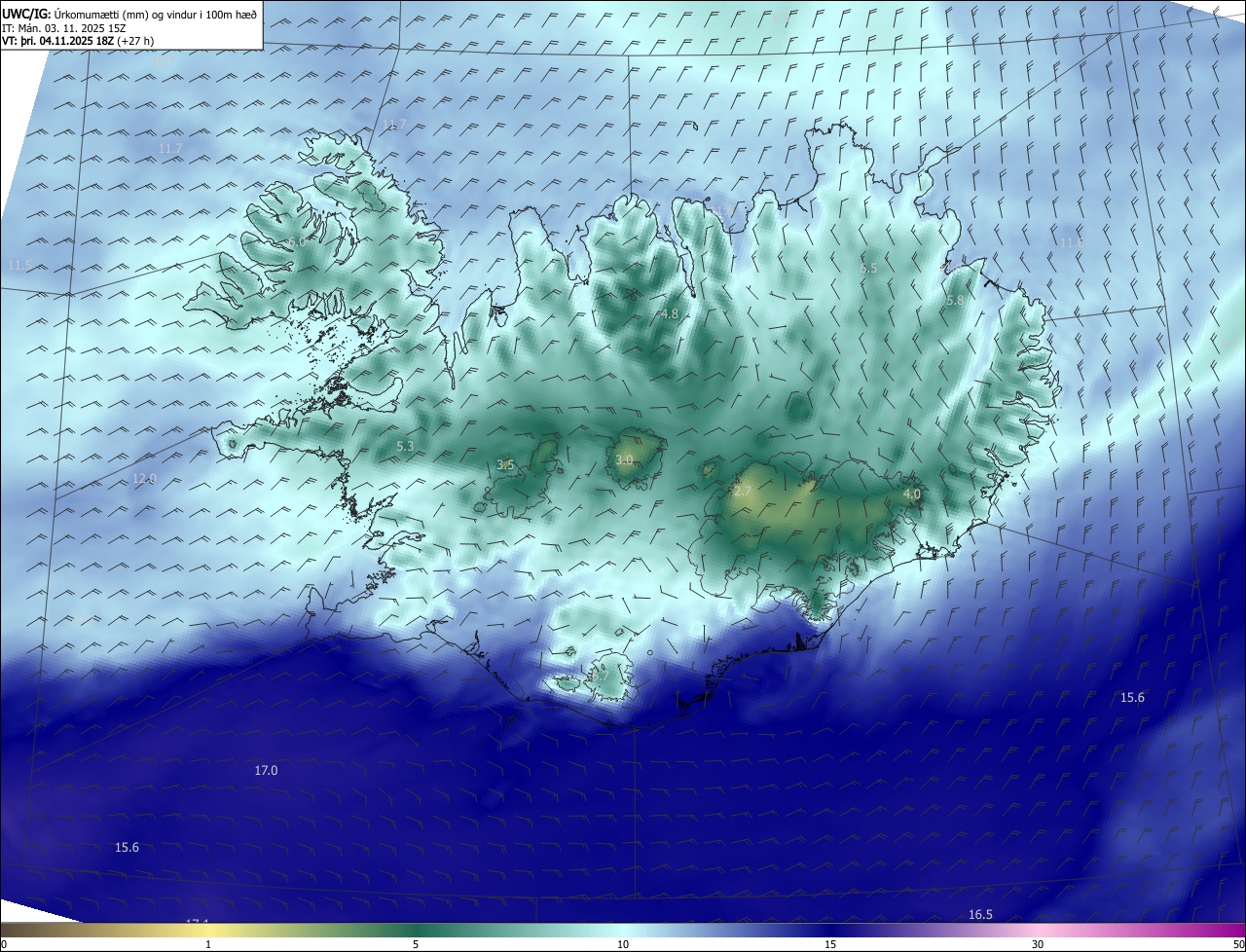The height and width of the screenshot is (952, 1246).
Task: Click the colour scale tick label 50
Action: (x=1237, y=944)
